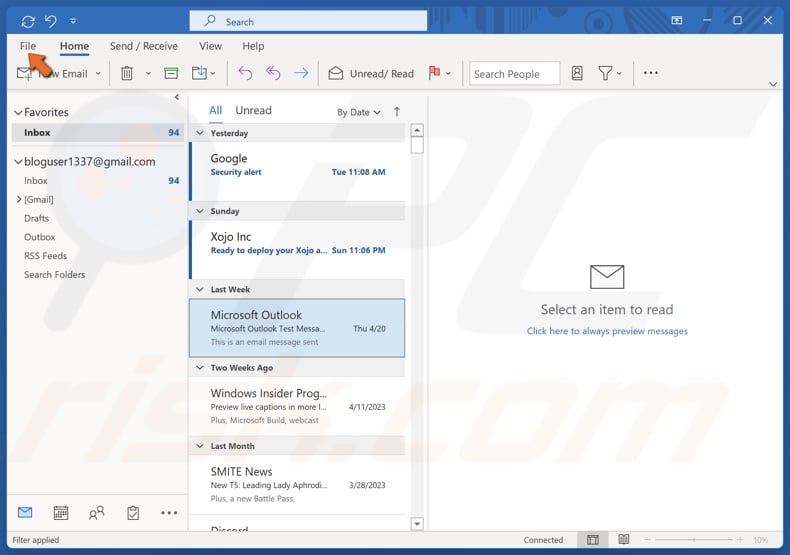Click the message list scroll up arrow

tap(417, 130)
